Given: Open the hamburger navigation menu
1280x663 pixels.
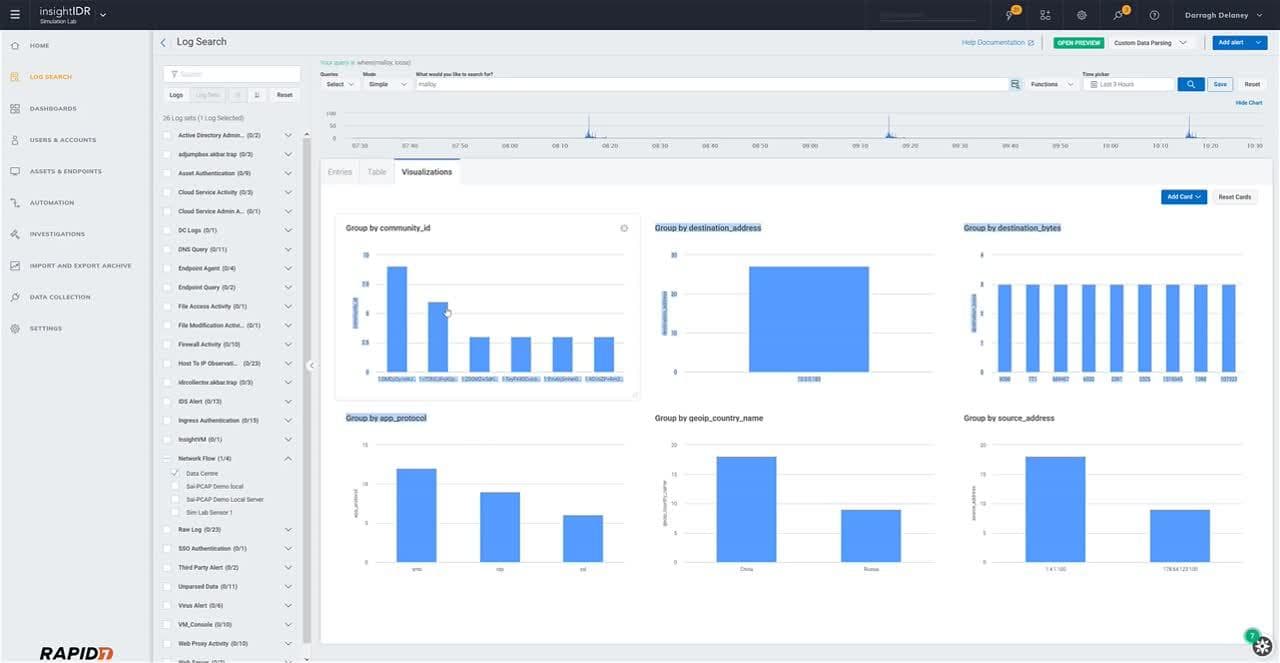Looking at the screenshot, I should click(x=14, y=15).
